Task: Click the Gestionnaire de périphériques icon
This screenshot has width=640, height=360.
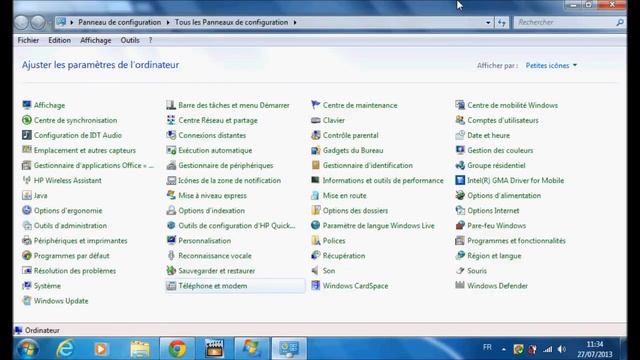Action: click(171, 165)
